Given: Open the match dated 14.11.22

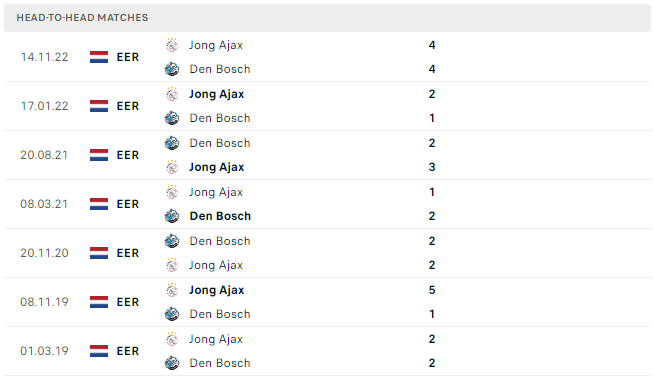Looking at the screenshot, I should click(x=327, y=57).
